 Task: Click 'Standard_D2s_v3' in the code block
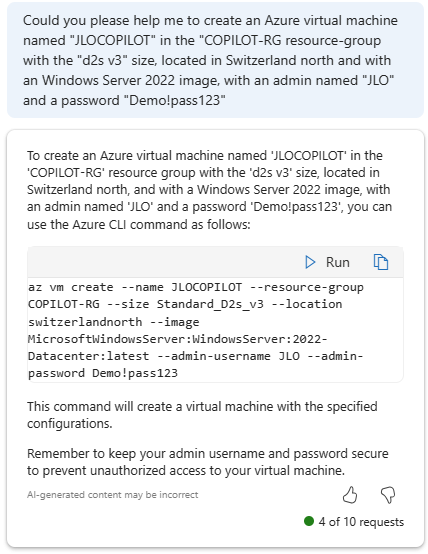[x=210, y=304]
